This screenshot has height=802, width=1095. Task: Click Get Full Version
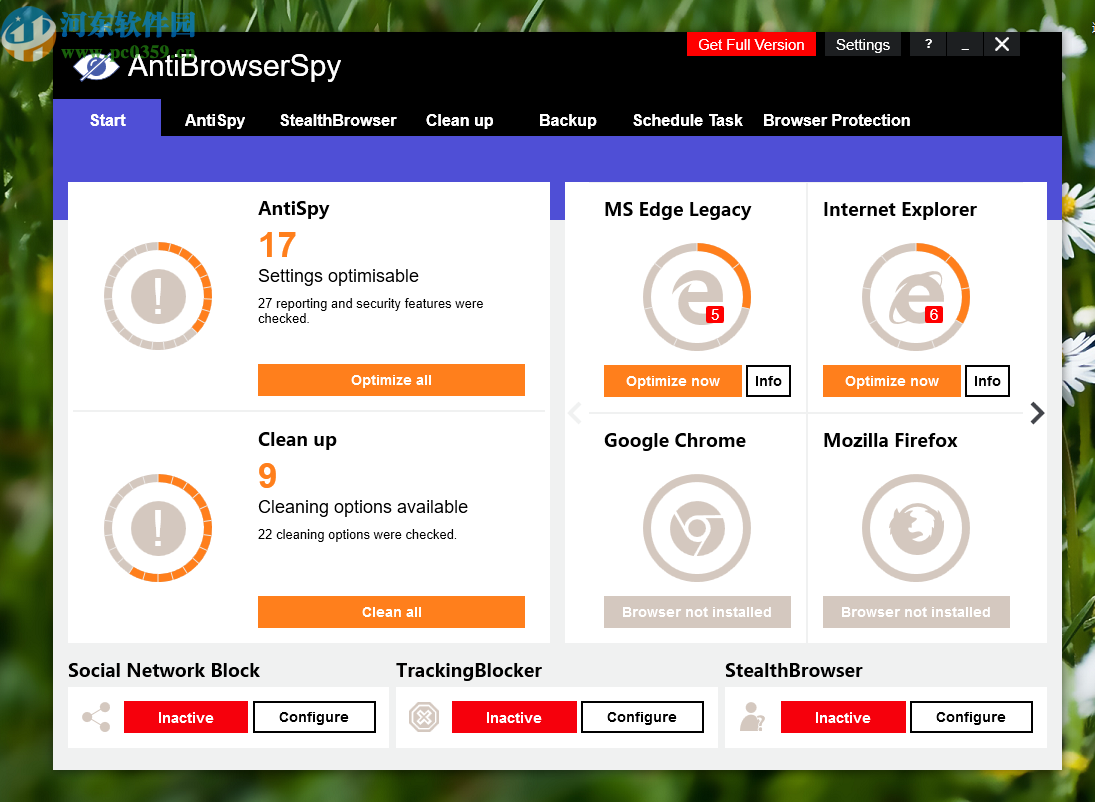(751, 44)
